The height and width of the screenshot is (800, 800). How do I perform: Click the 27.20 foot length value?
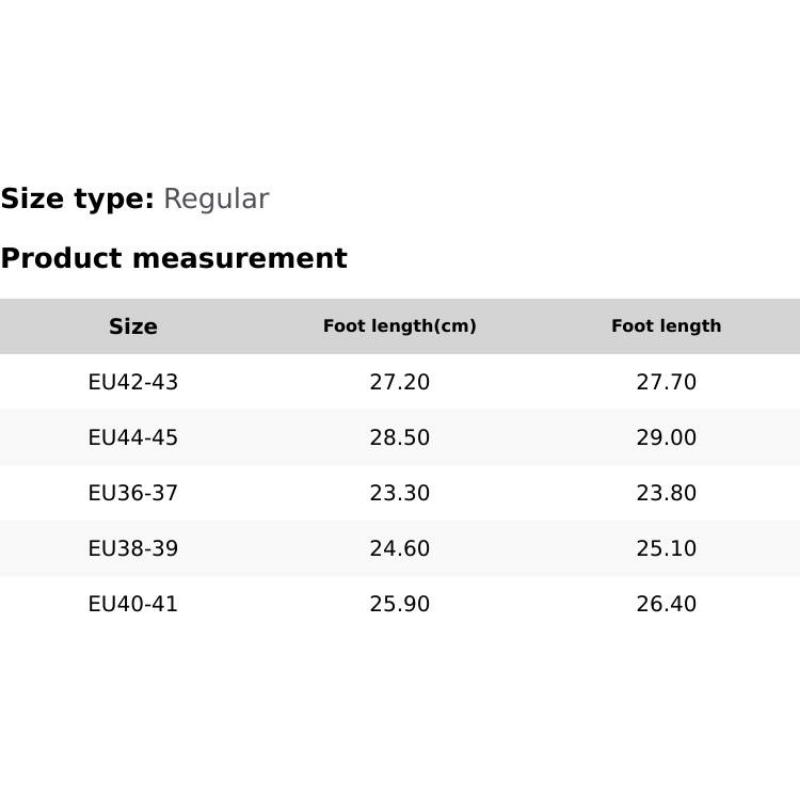(399, 382)
